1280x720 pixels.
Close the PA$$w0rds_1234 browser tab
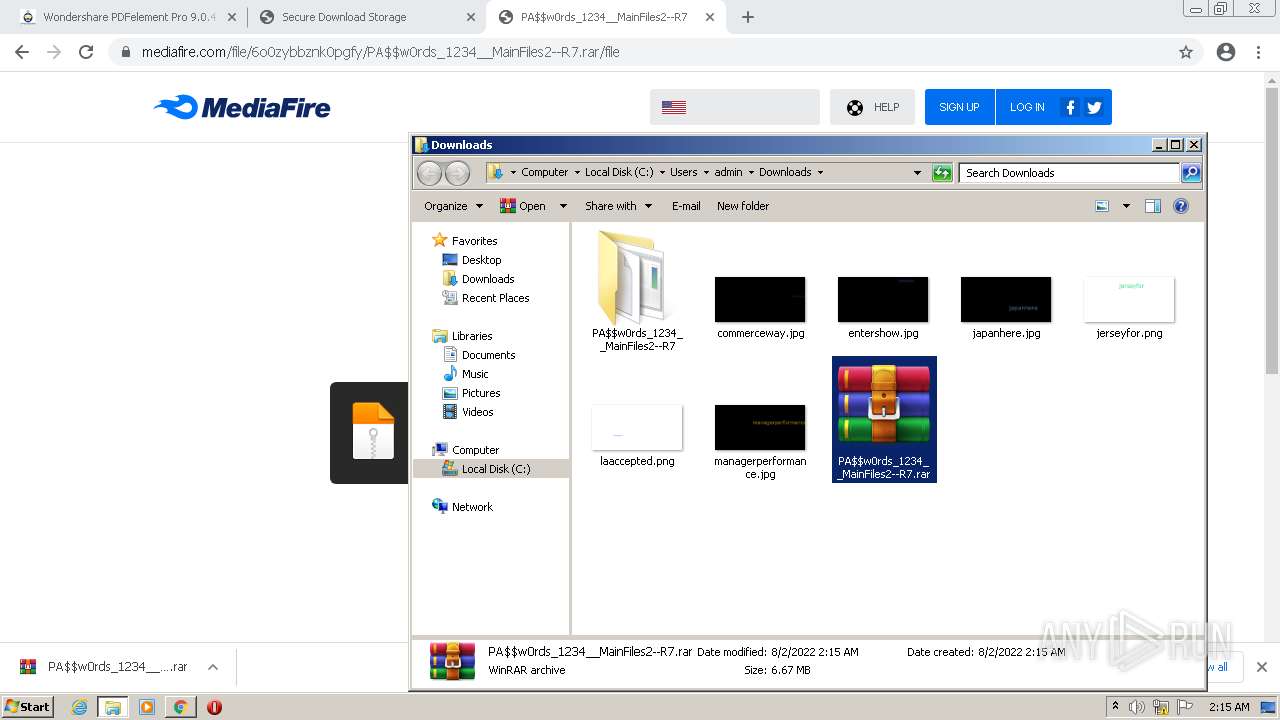point(709,17)
